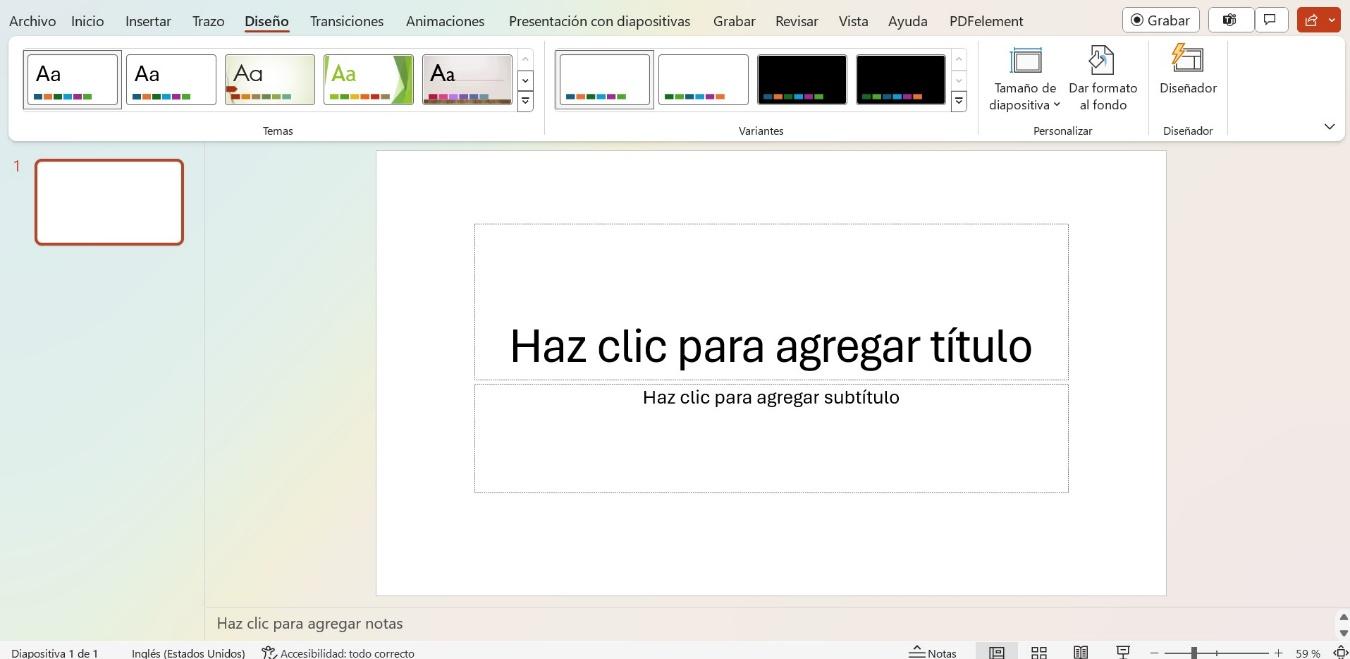The image size is (1350, 659).
Task: Open the Comments pane
Action: (1271, 19)
